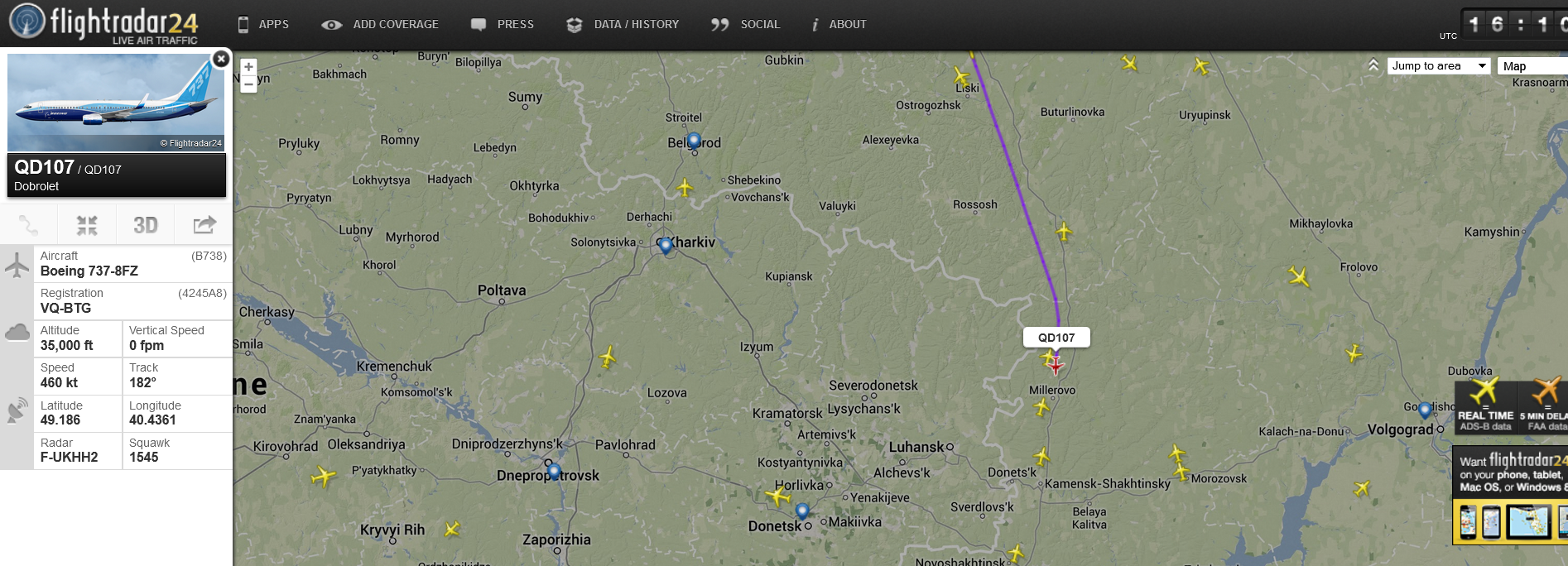Screen dimensions: 1568x566
Task: Open the APPS menu
Action: pyautogui.click(x=263, y=24)
